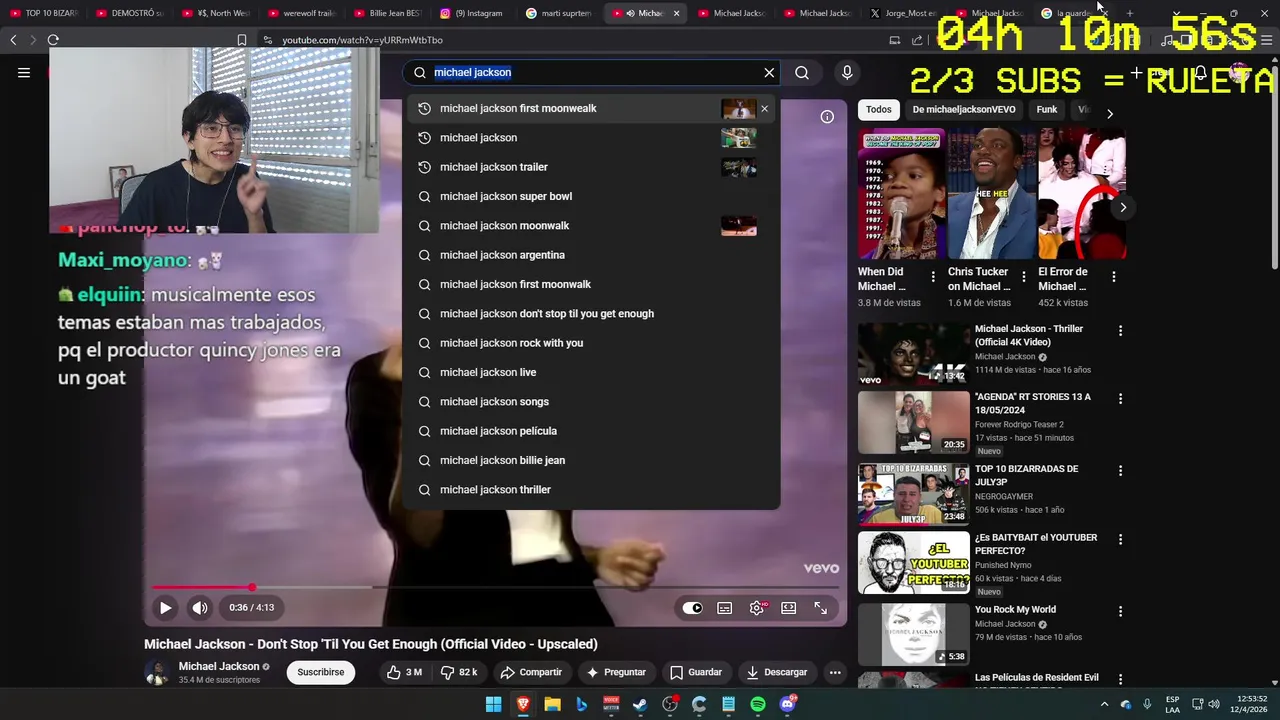
Task: Open Discord from the taskbar
Action: point(787,704)
